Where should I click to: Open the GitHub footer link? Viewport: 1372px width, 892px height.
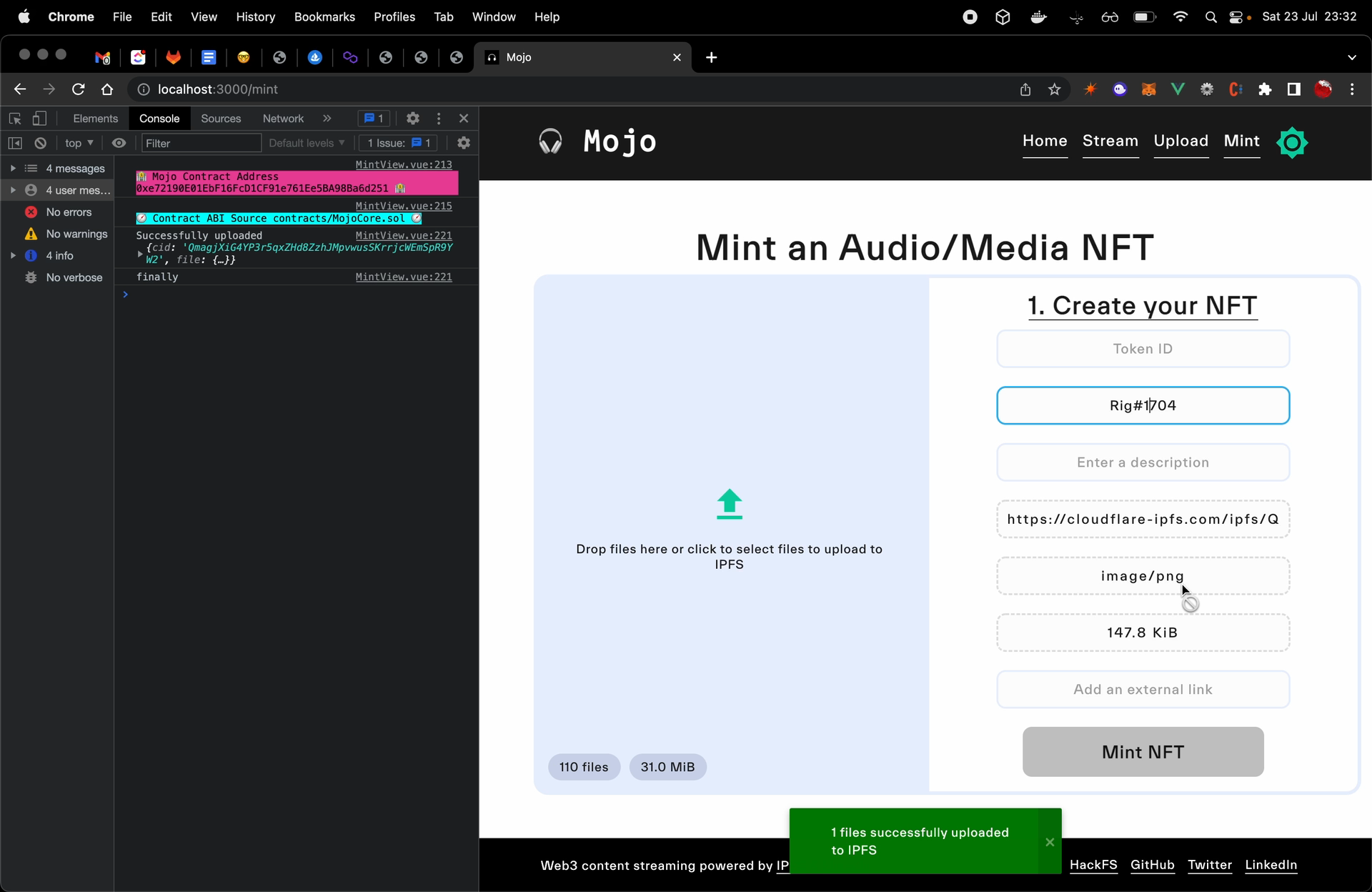click(x=1152, y=865)
